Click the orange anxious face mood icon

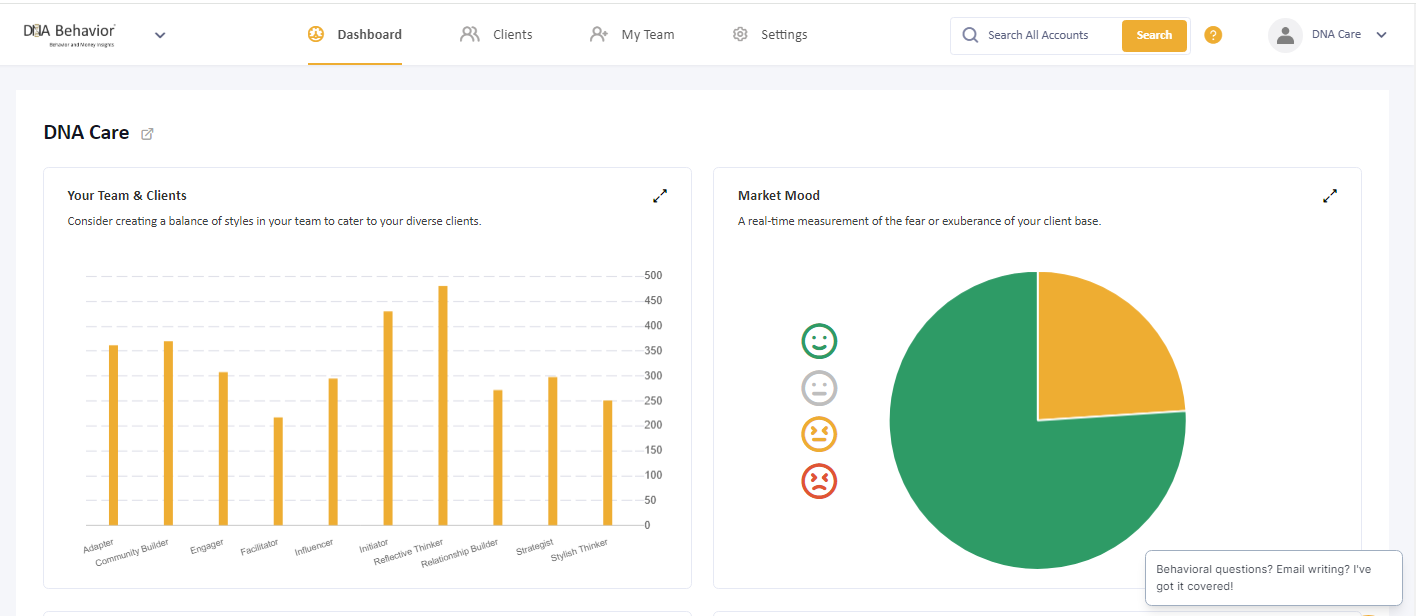coord(819,434)
